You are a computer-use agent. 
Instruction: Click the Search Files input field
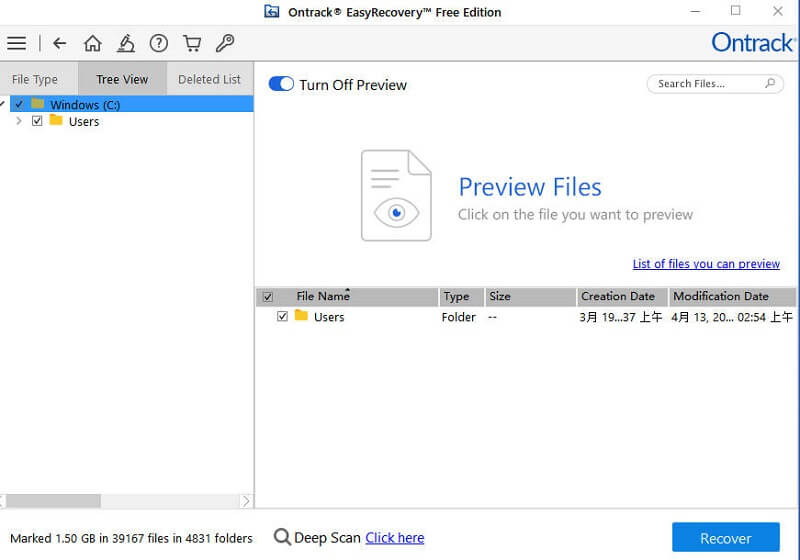pos(715,84)
